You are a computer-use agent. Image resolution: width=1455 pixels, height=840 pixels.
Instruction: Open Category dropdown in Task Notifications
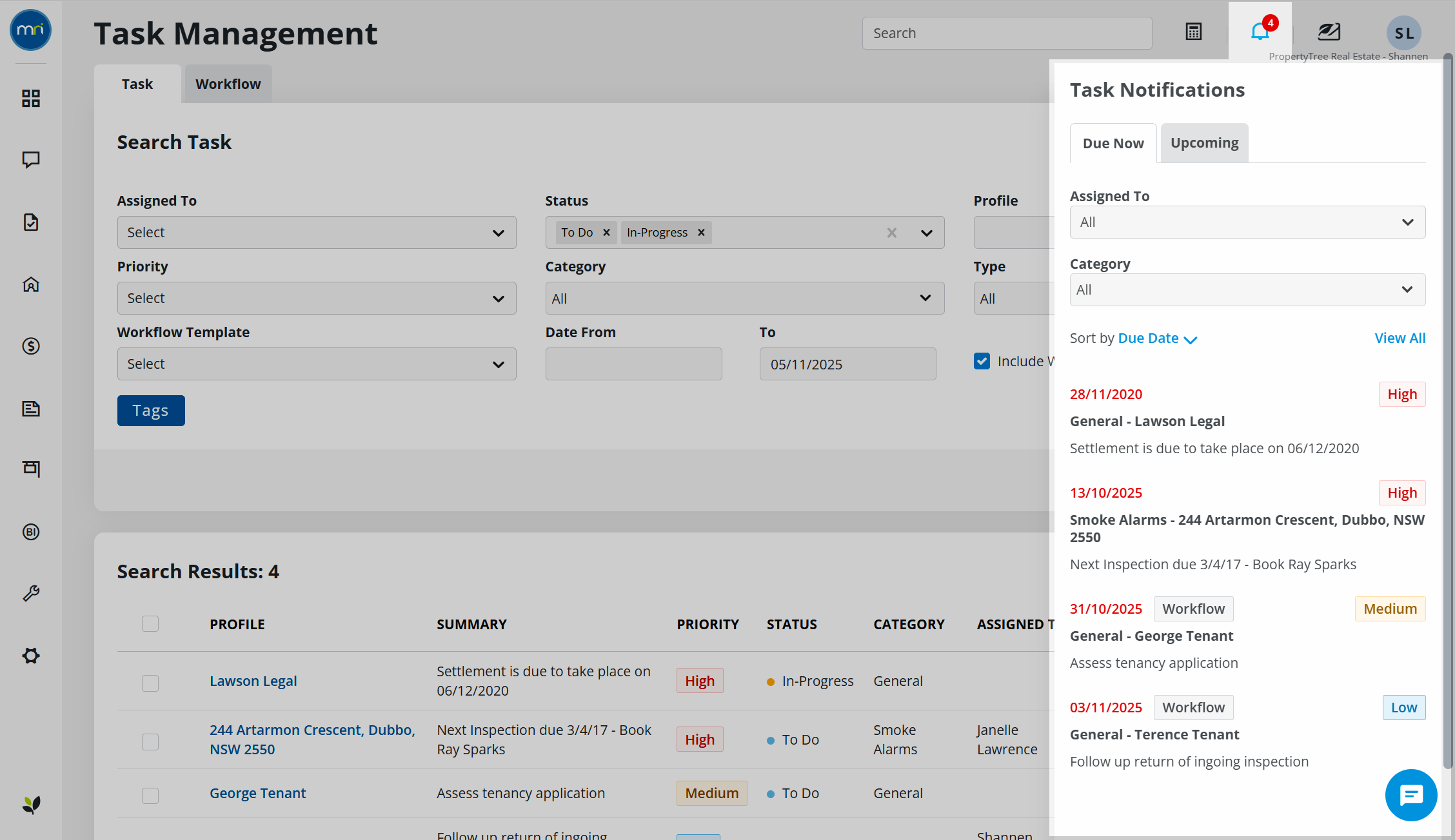[x=1247, y=289]
